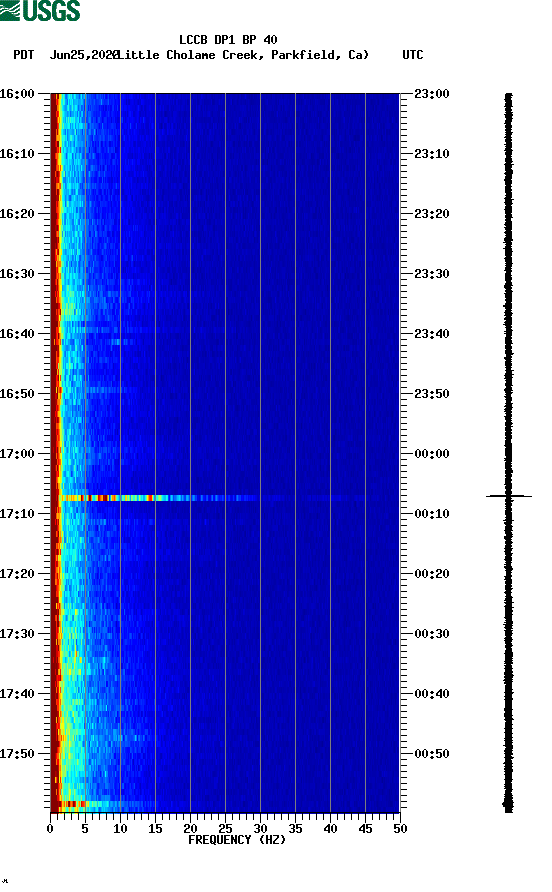Click the '16:40' PDT time label
The image size is (552, 892).
coord(17,333)
